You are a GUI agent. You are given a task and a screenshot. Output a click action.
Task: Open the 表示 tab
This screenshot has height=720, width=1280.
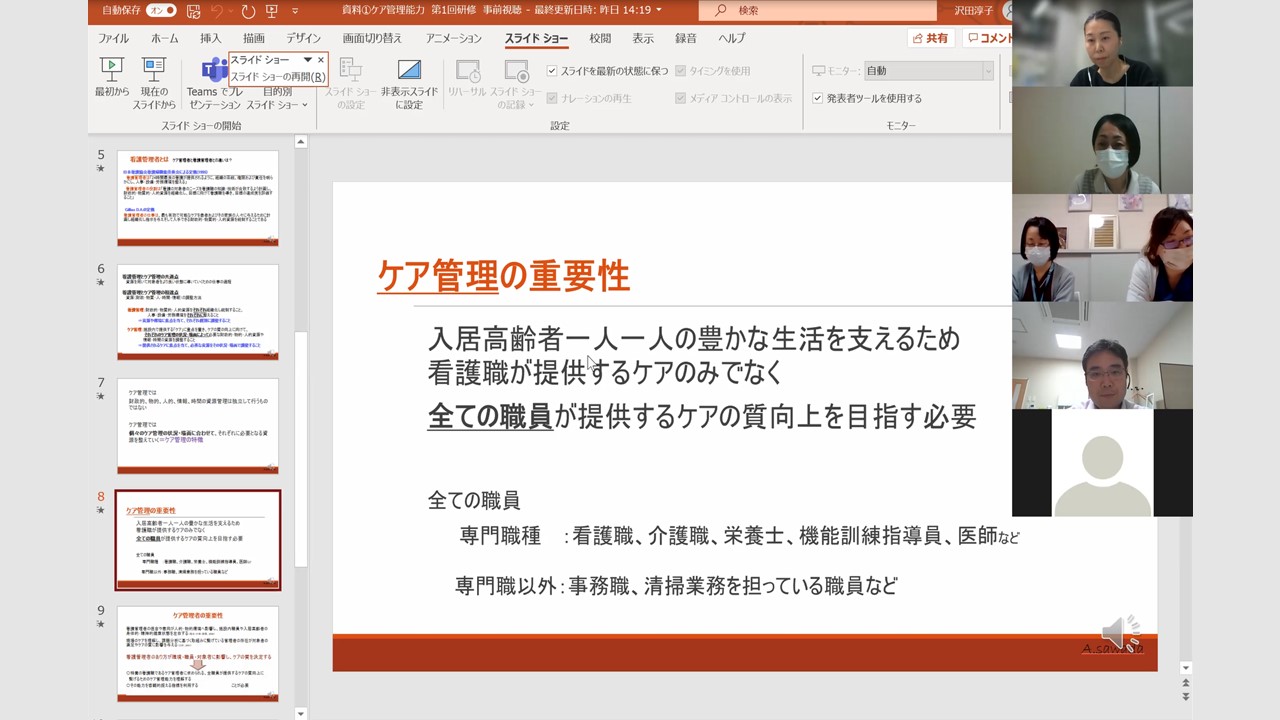[x=643, y=38]
